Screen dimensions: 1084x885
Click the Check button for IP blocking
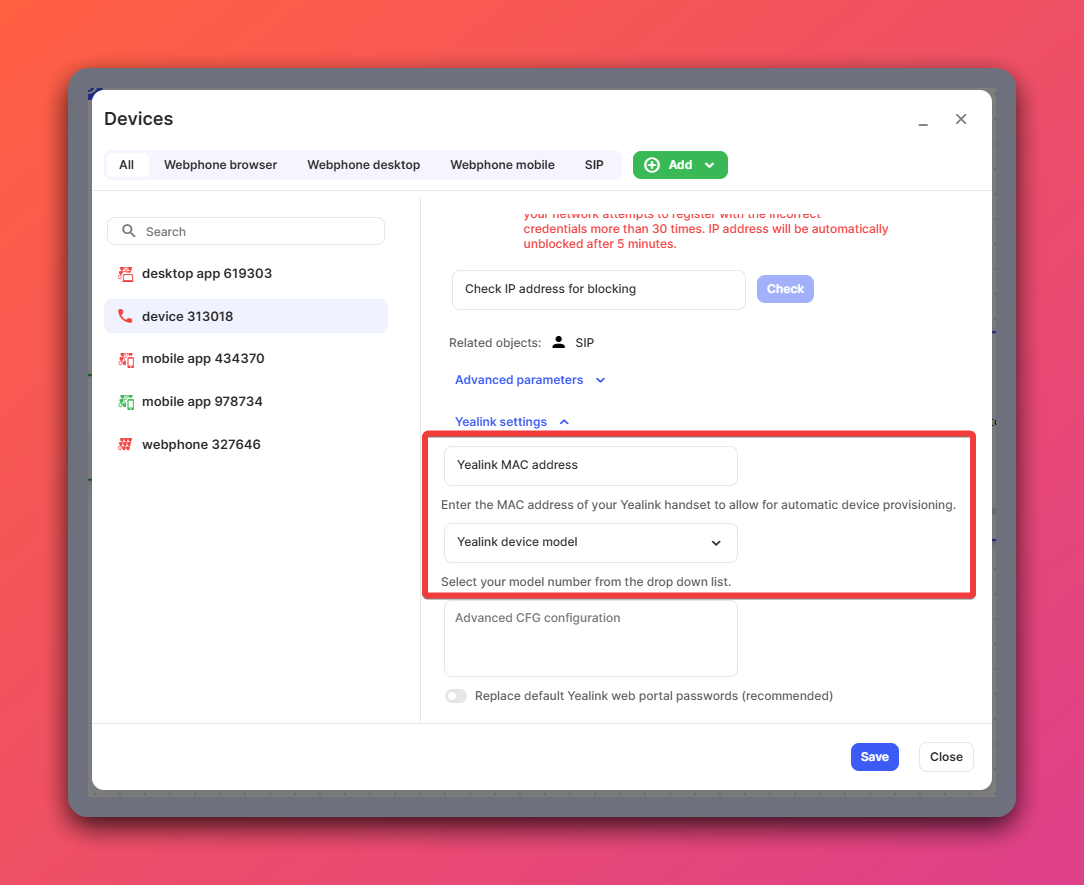tap(785, 289)
